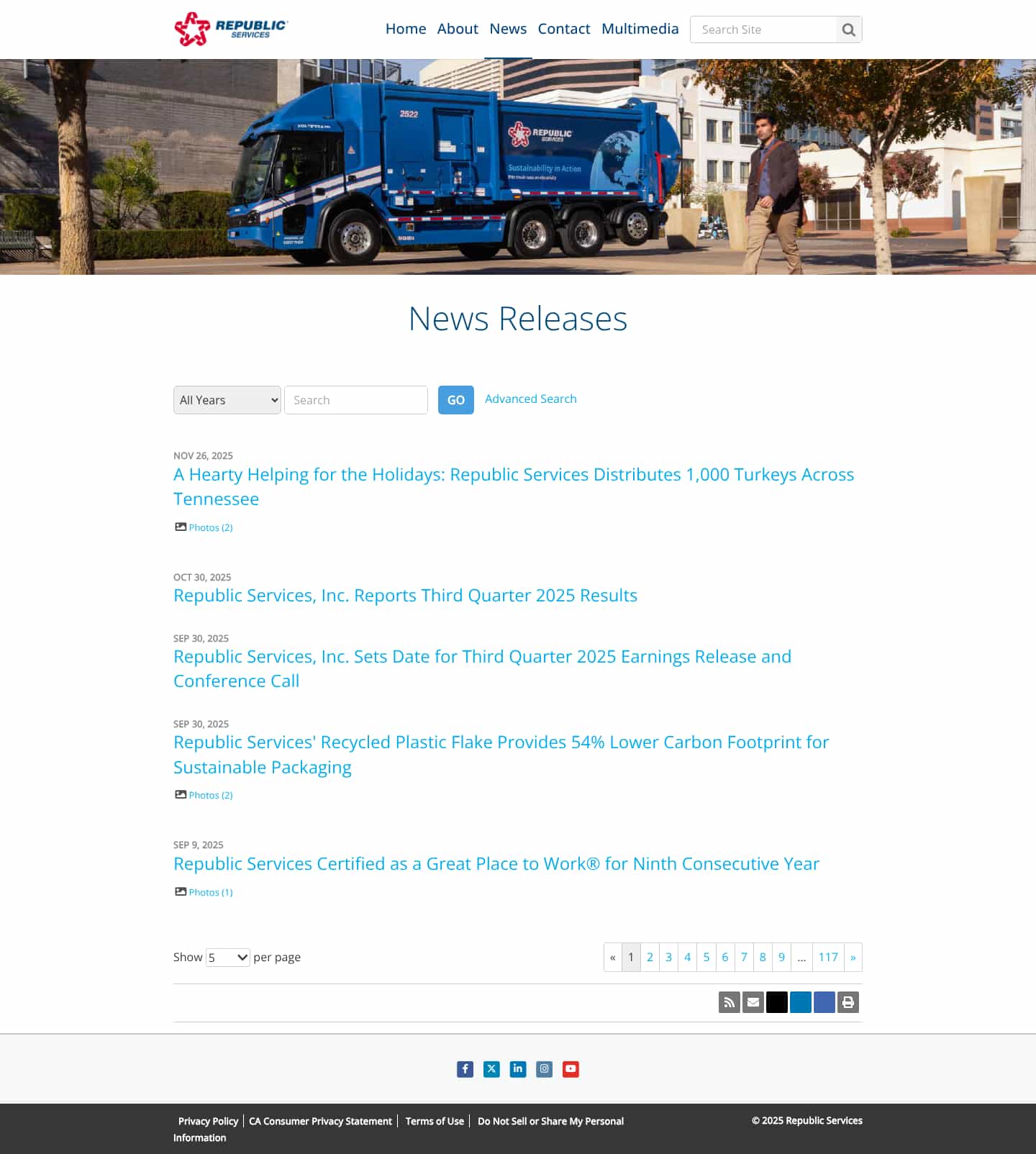Open the All Years dropdown

pos(227,400)
